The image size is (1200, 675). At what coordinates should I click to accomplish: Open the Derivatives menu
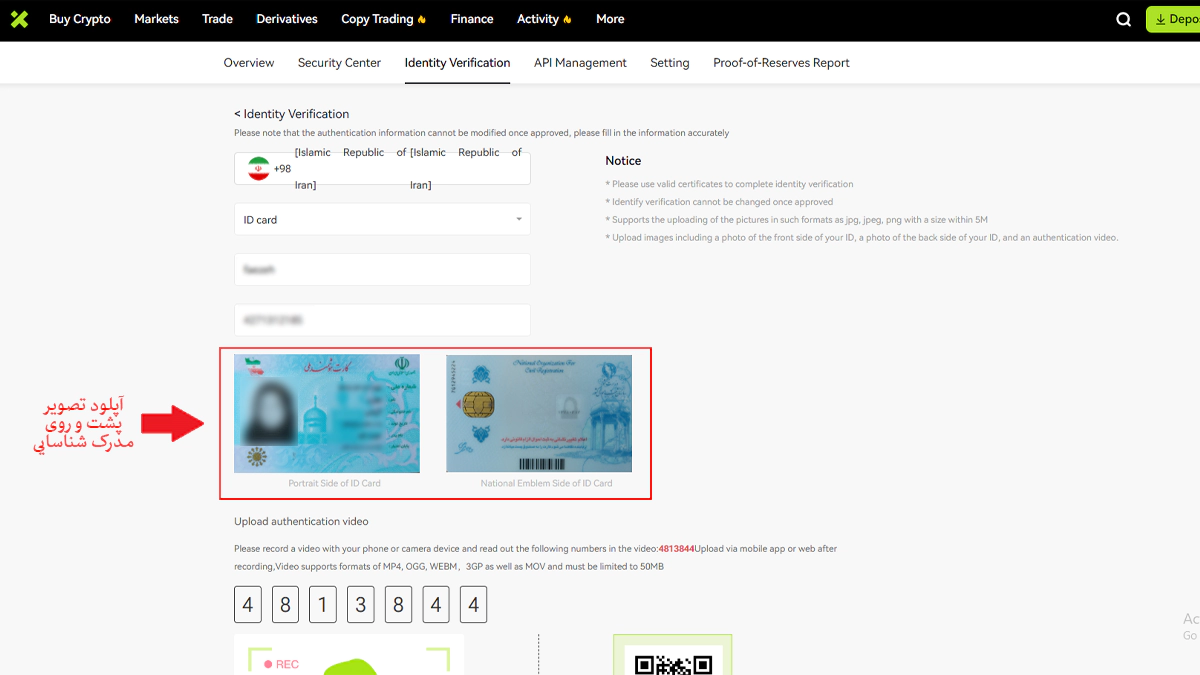(287, 19)
